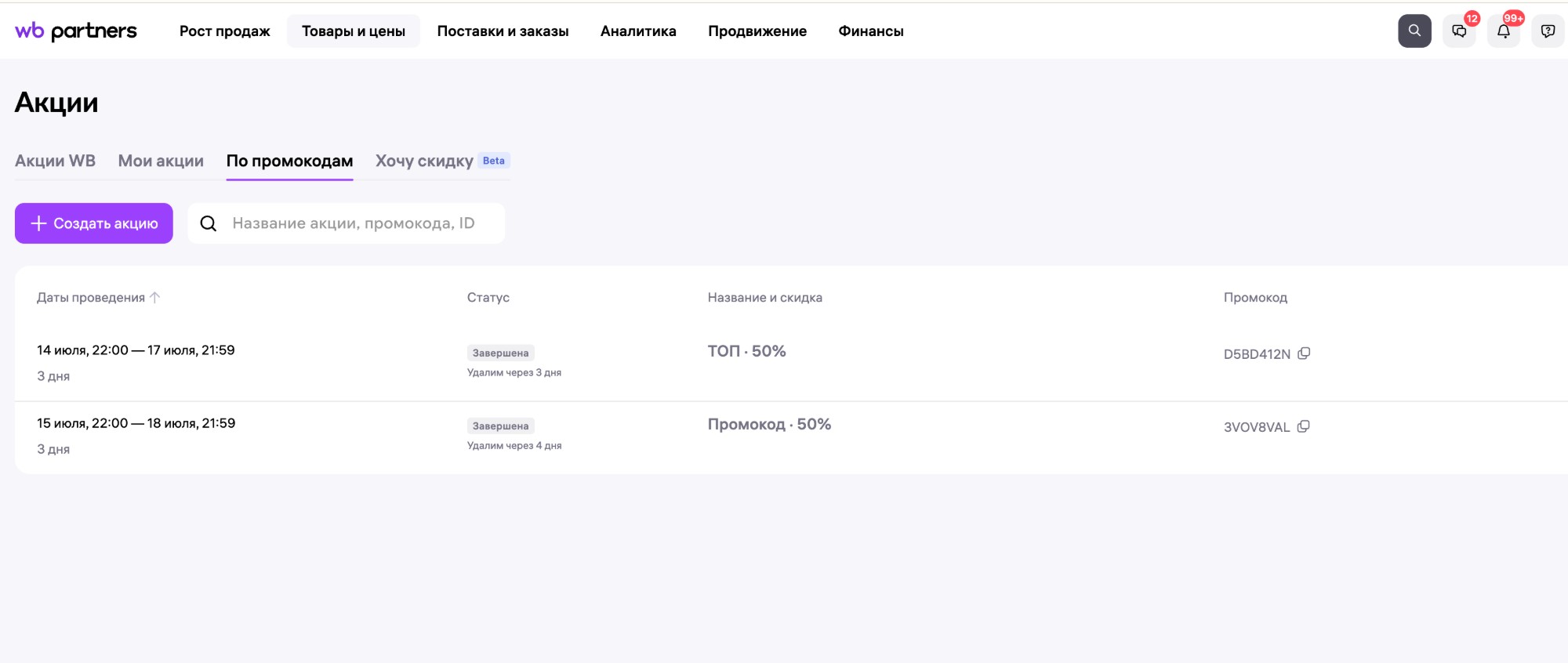Click the magnifier icon in promo search
The width and height of the screenshot is (1568, 663).
(209, 223)
